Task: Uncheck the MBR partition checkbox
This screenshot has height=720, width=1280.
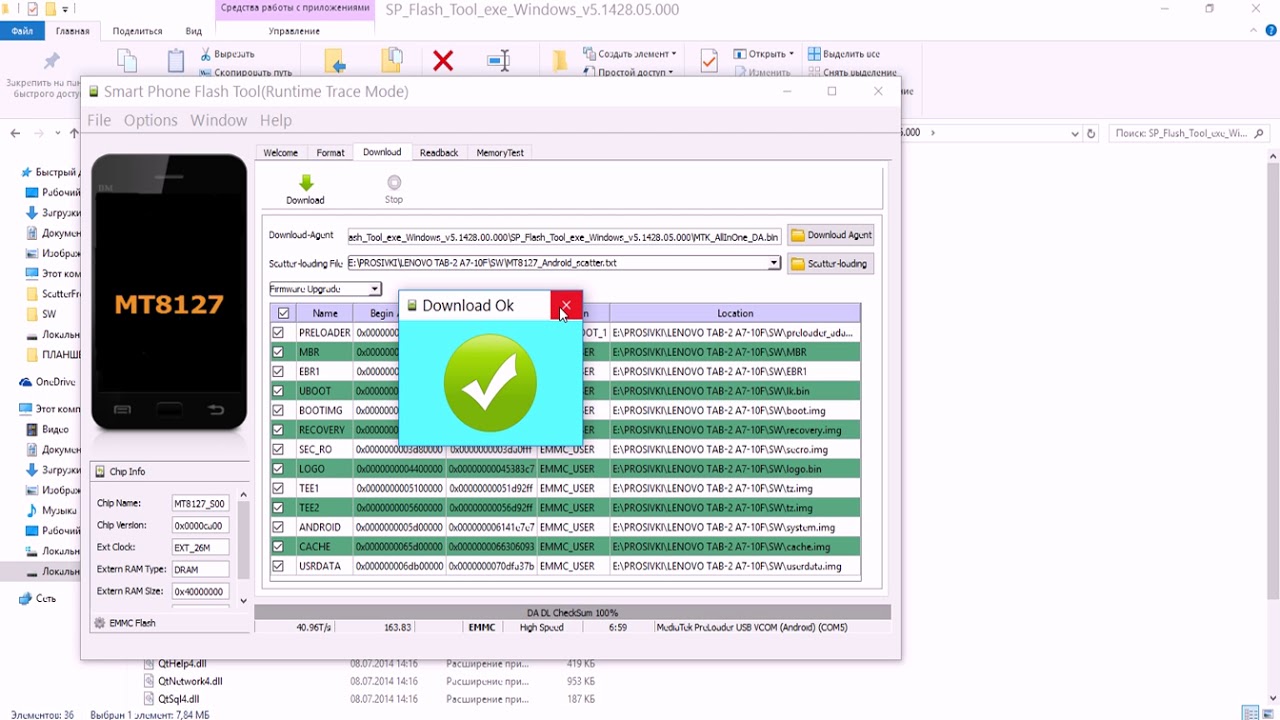Action: [278, 352]
